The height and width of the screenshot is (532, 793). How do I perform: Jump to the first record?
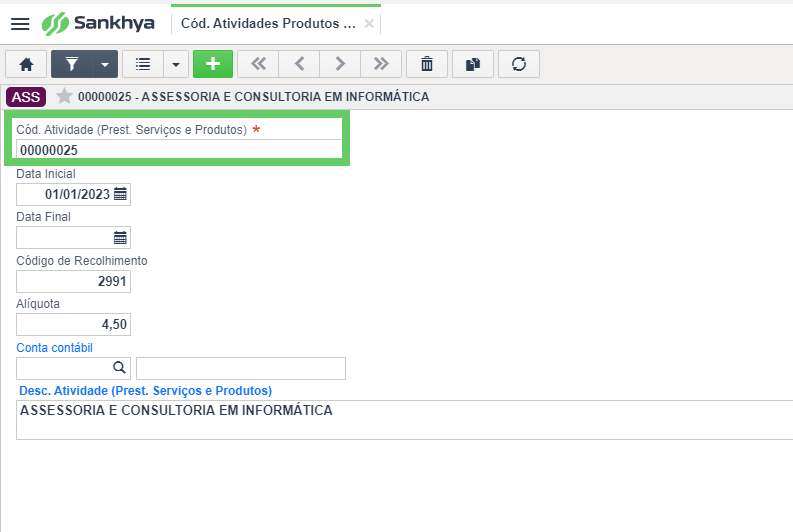pyautogui.click(x=258, y=64)
